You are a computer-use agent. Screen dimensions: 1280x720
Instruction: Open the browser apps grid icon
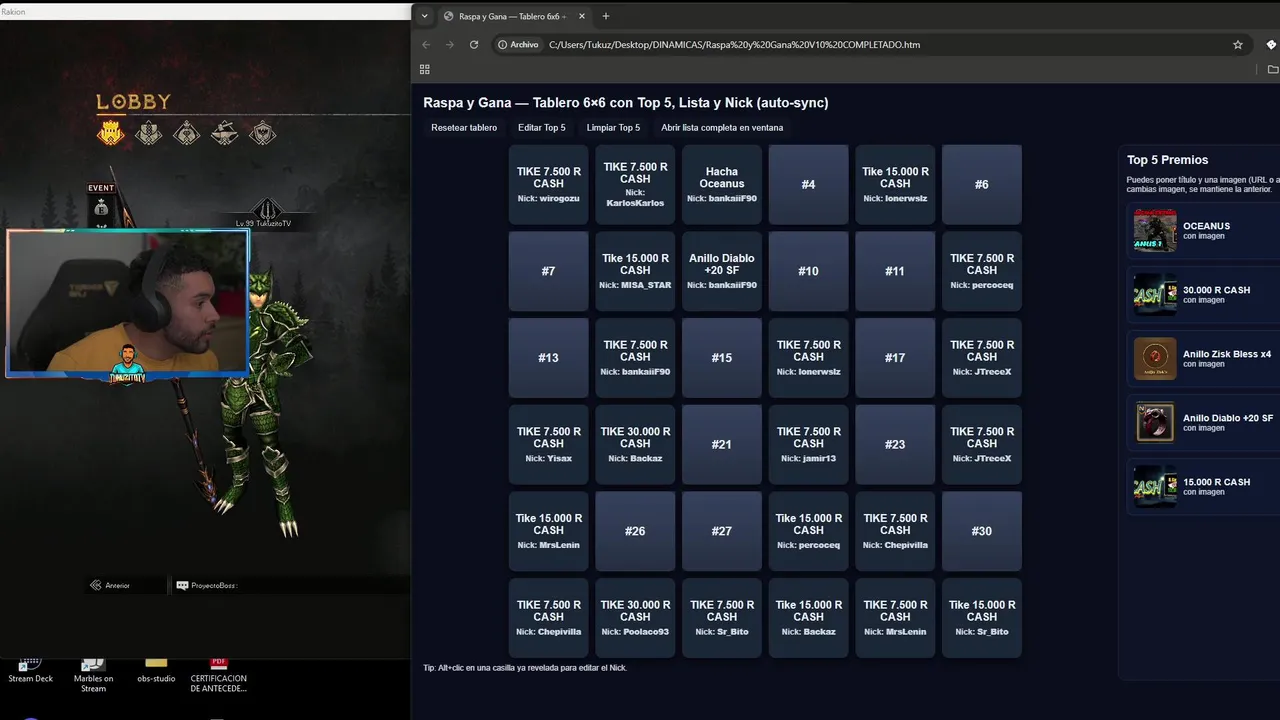tap(425, 69)
